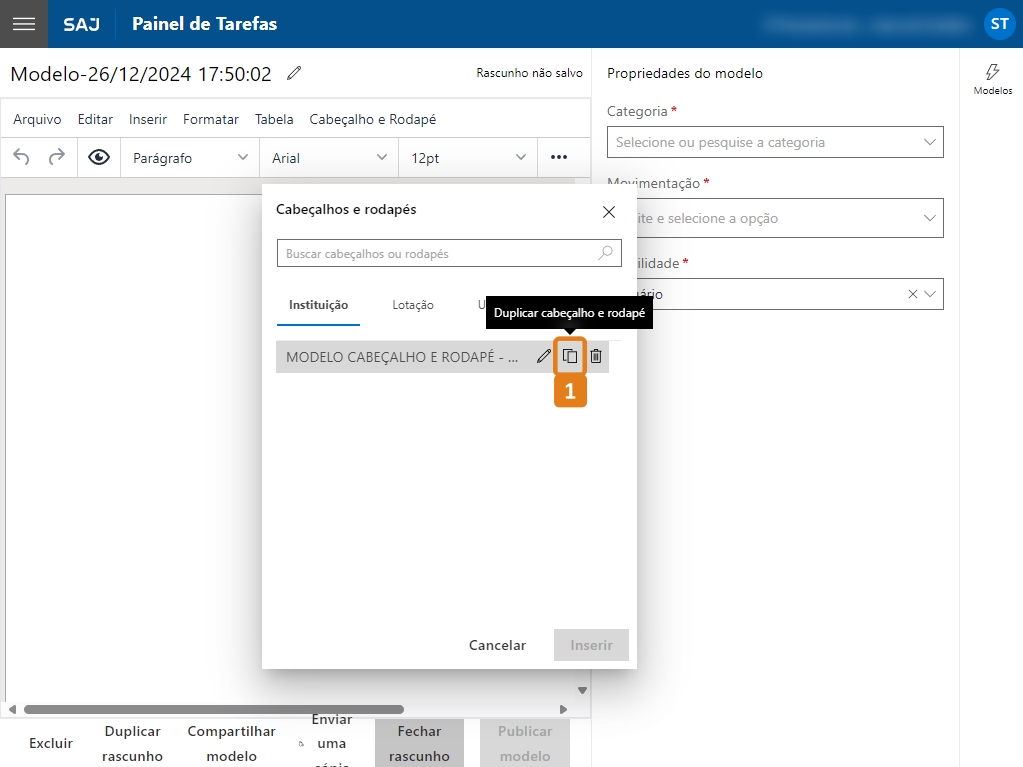
Task: Open the ST user avatar menu
Action: pos(998,24)
